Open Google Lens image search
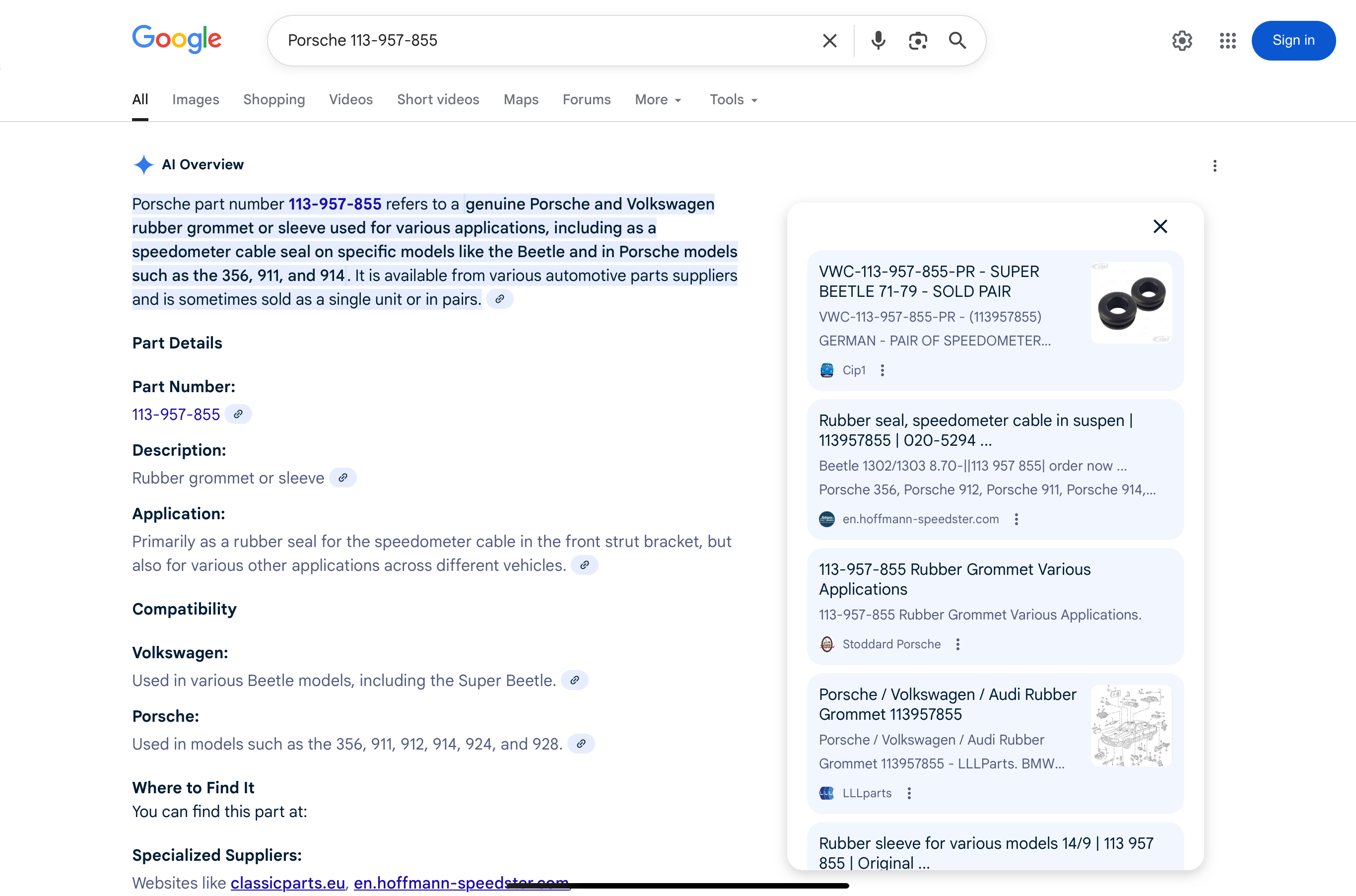Screen dimensions: 1356x896 917,41
